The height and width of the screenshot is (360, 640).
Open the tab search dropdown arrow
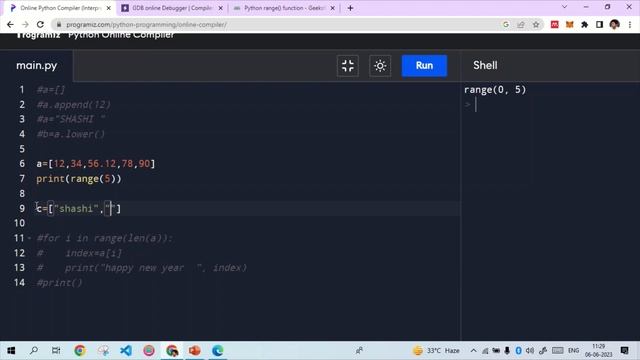[564, 7]
